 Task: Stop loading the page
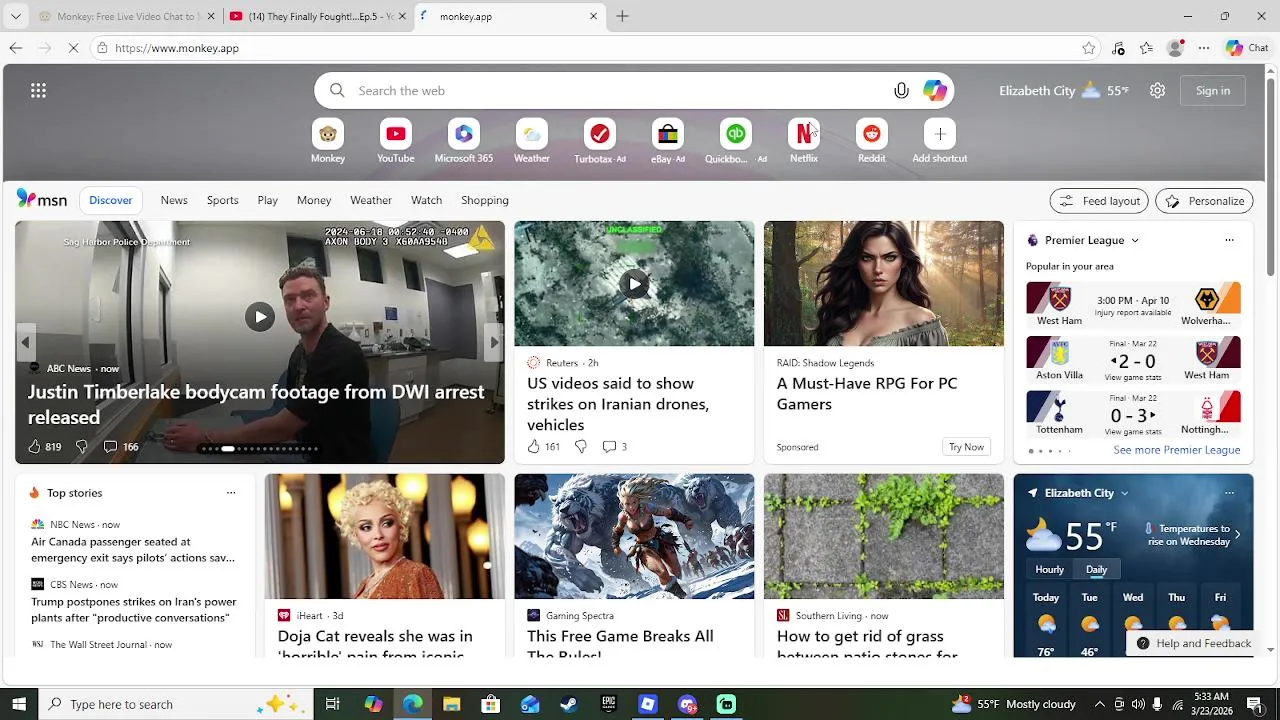[73, 48]
